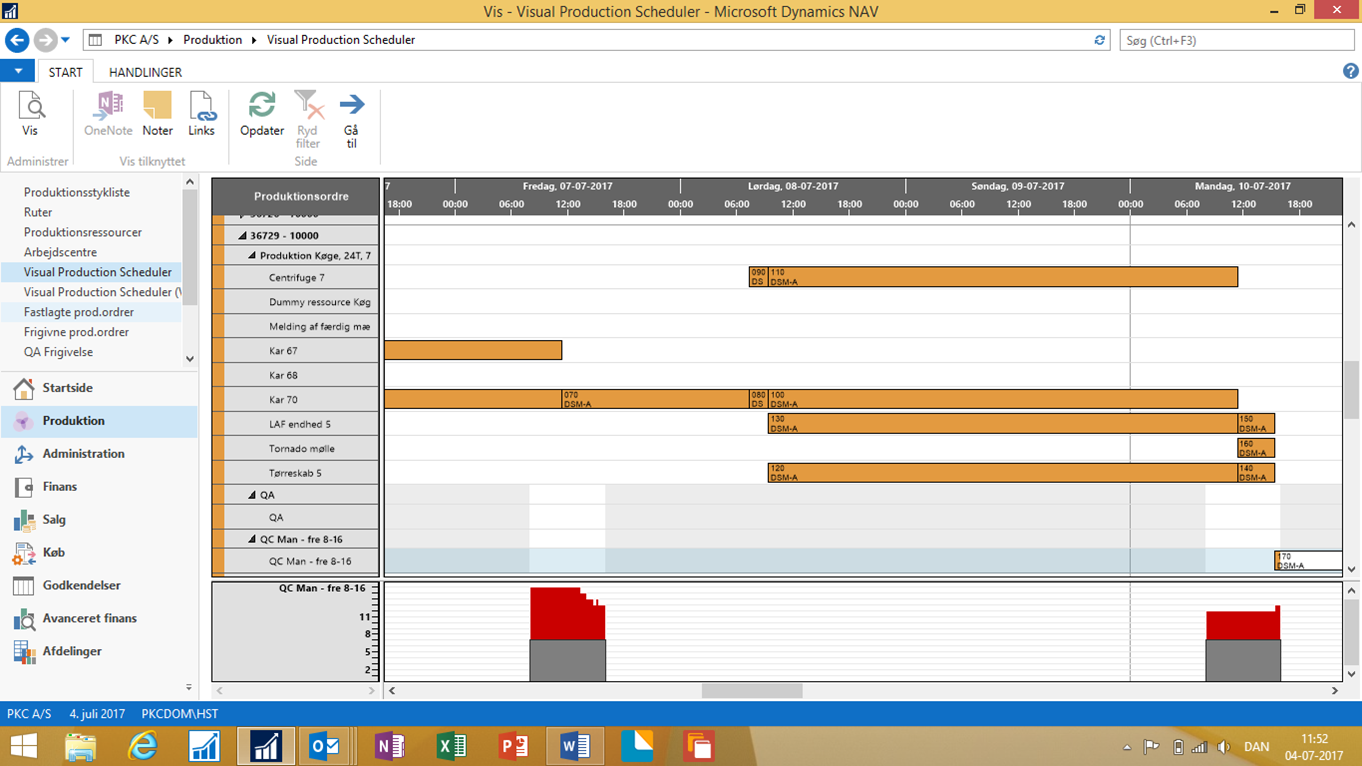Select the START ribbon tab

coord(65,71)
